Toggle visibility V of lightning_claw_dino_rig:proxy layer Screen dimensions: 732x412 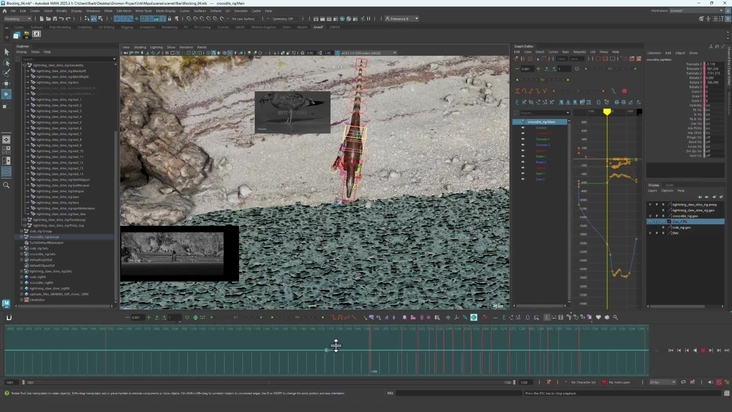650,204
